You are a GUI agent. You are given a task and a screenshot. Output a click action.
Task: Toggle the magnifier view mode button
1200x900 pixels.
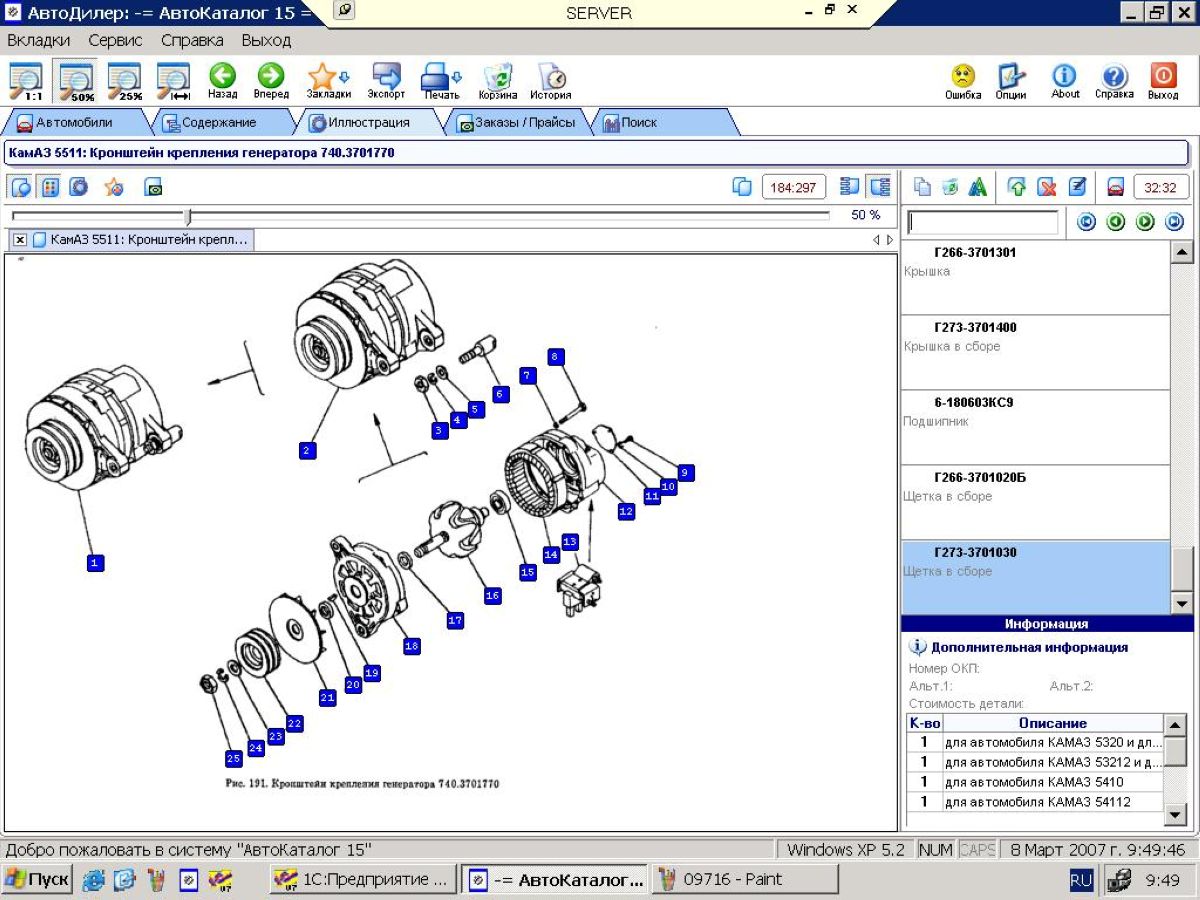[x=21, y=187]
